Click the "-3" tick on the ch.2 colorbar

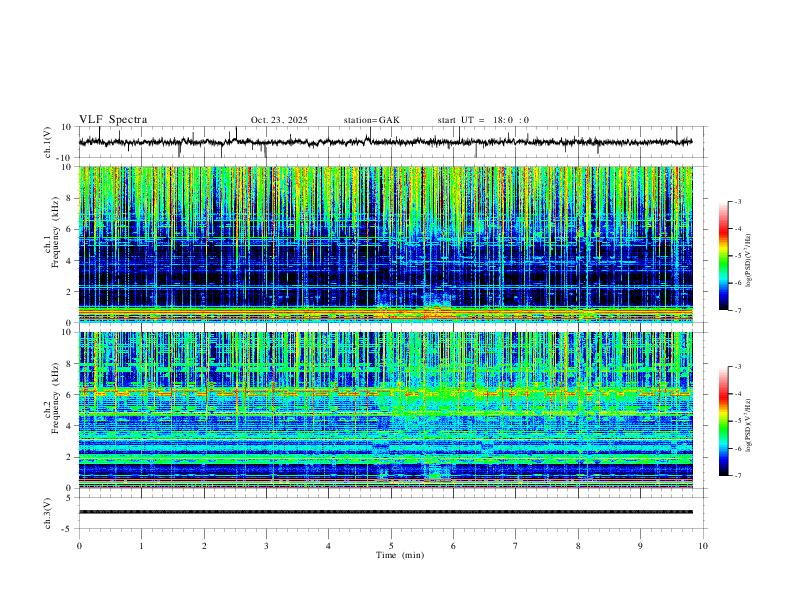click(x=738, y=367)
